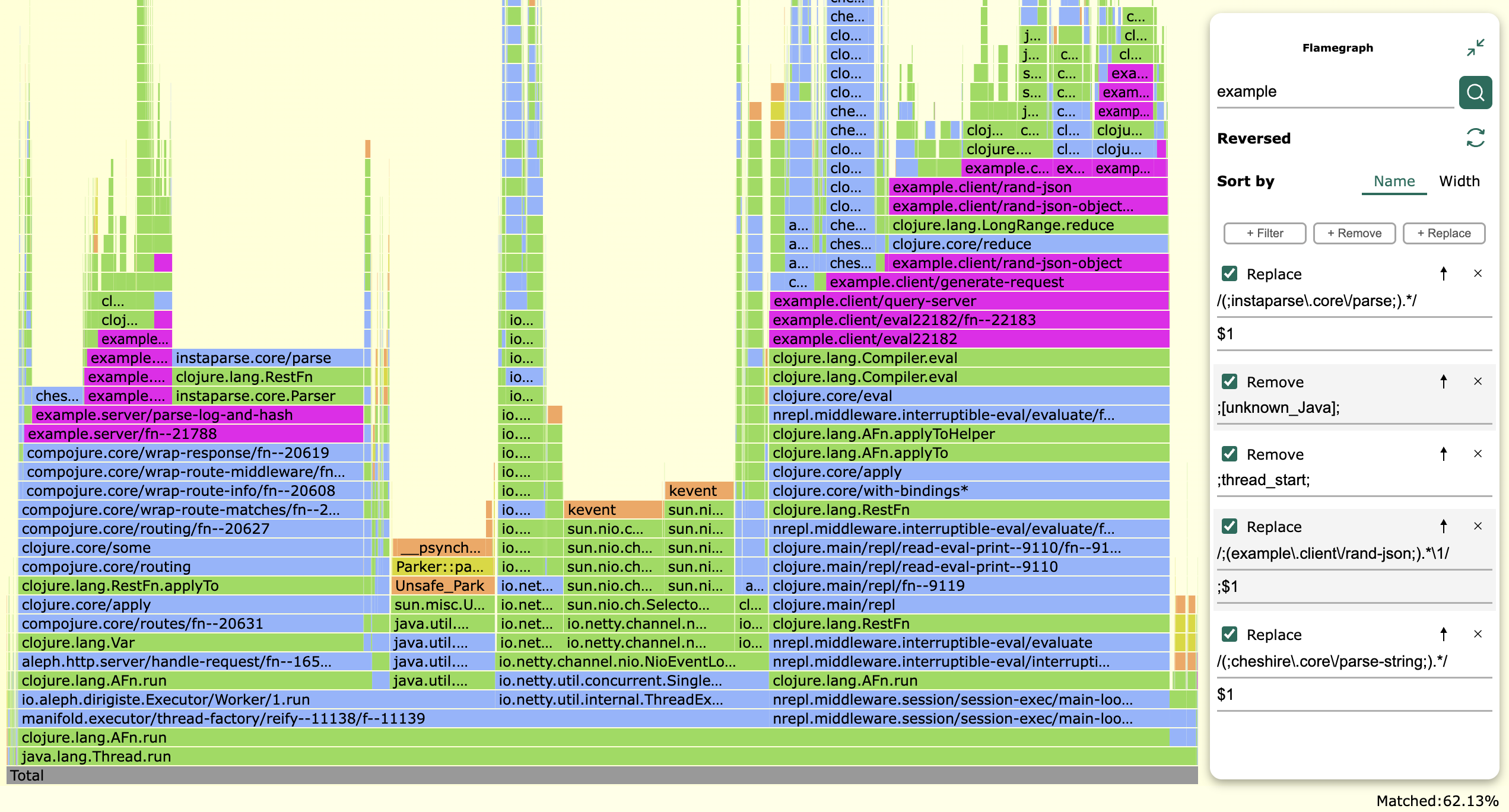Delete the thread_start Remove transform
Viewport: 1509px width, 812px height.
tap(1478, 454)
